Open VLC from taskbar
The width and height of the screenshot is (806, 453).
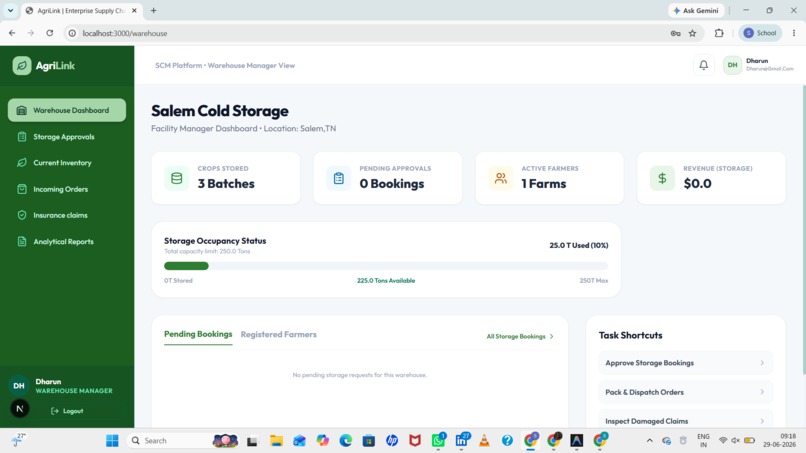point(484,441)
